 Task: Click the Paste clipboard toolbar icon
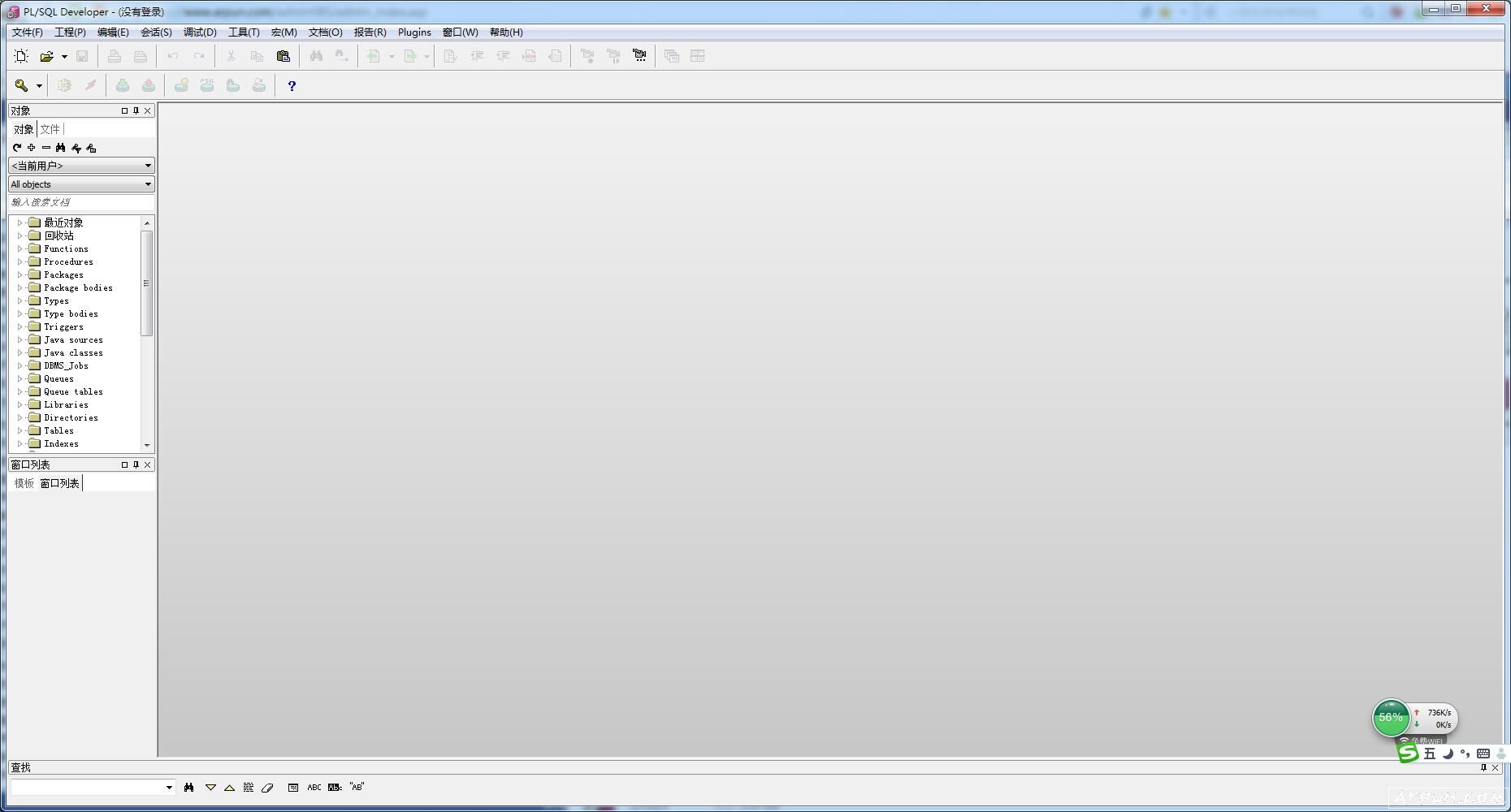point(283,56)
